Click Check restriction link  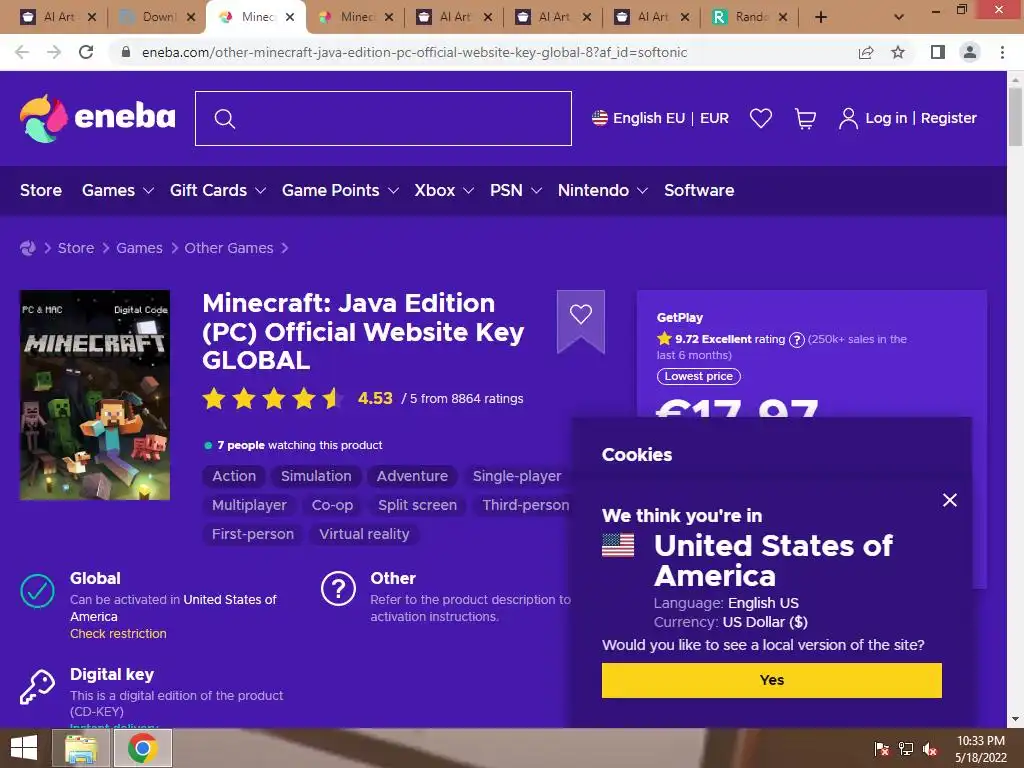(x=118, y=633)
